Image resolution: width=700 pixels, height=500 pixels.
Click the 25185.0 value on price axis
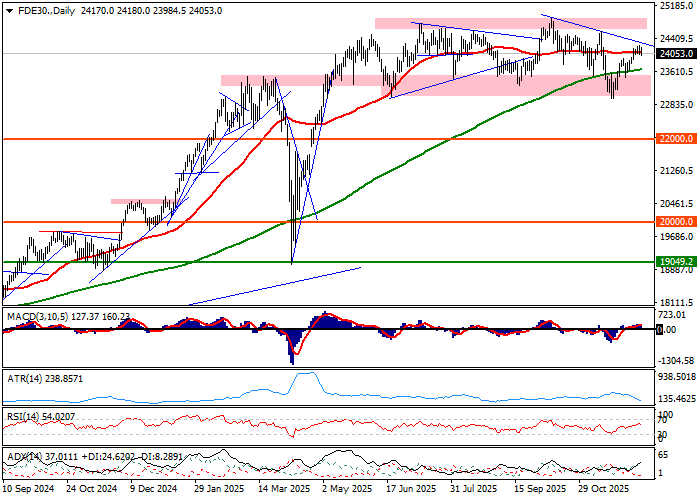coord(677,6)
